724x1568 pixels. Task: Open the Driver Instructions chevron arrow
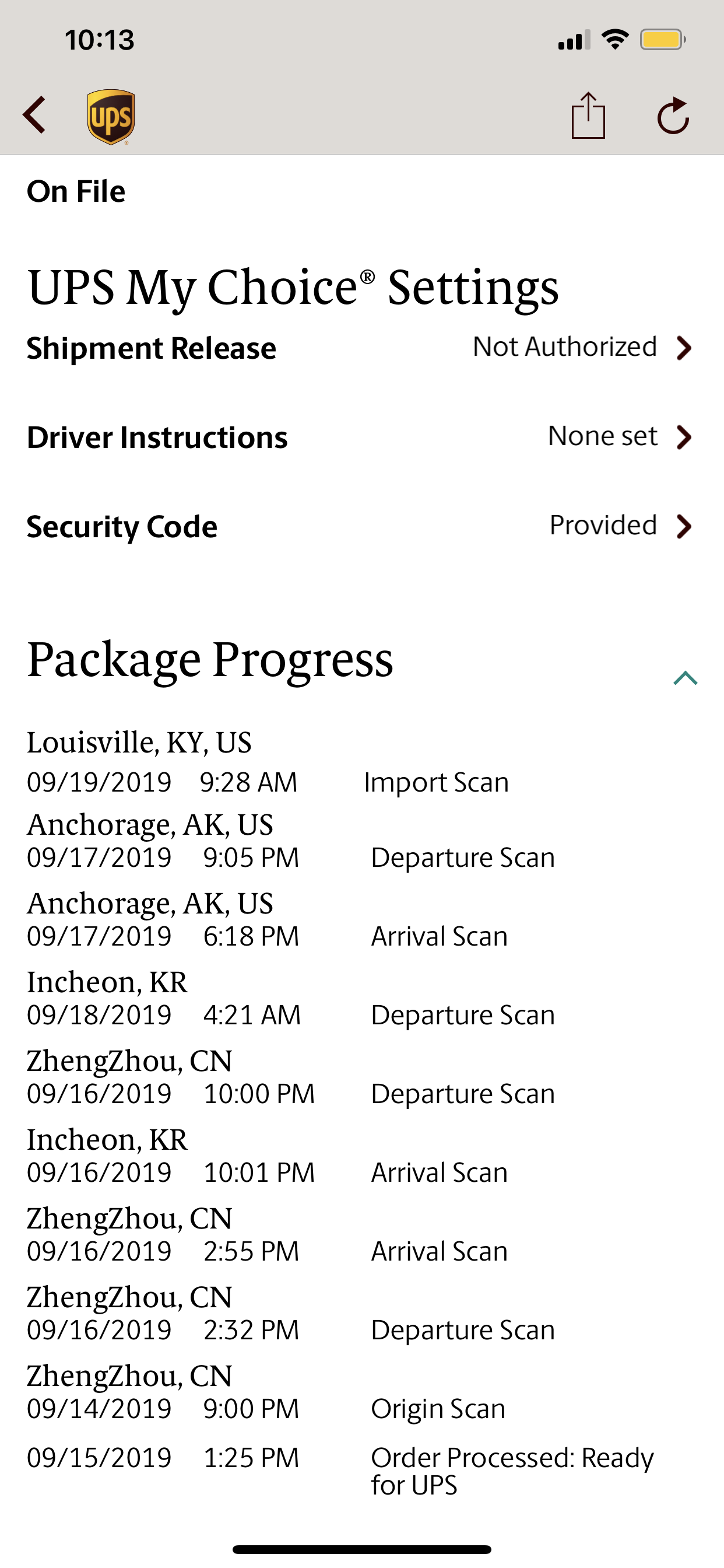tap(684, 437)
